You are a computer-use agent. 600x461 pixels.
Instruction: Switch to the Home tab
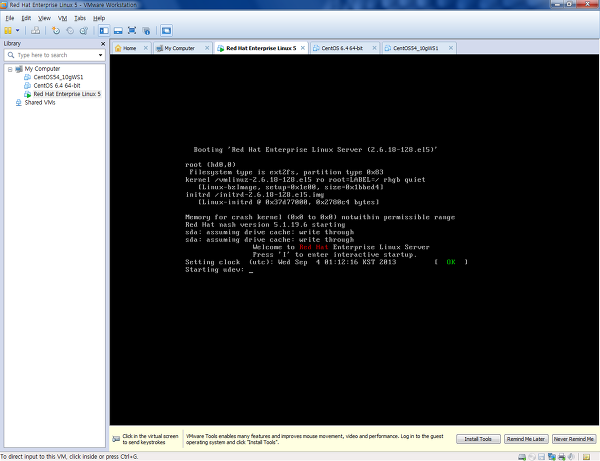tap(127, 48)
